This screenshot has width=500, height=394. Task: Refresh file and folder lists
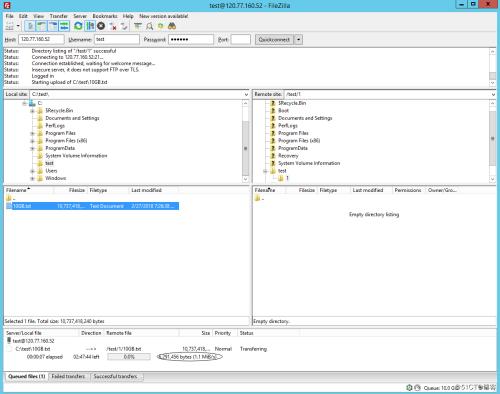(78, 26)
